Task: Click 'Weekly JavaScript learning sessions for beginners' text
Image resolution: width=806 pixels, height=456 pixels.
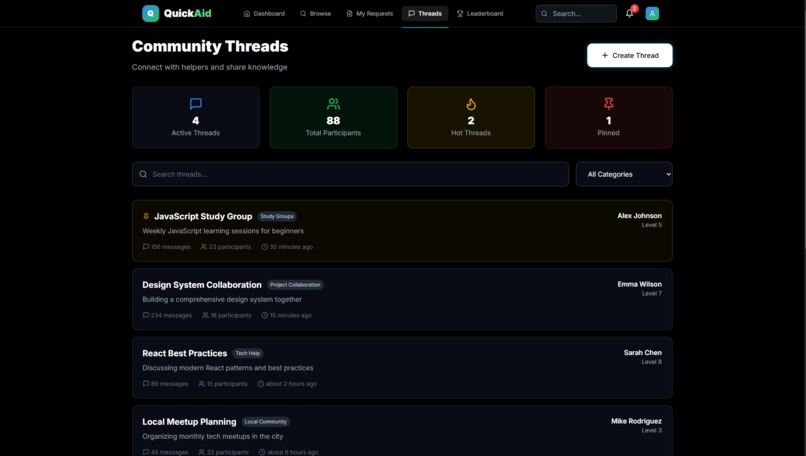Action: click(x=223, y=231)
